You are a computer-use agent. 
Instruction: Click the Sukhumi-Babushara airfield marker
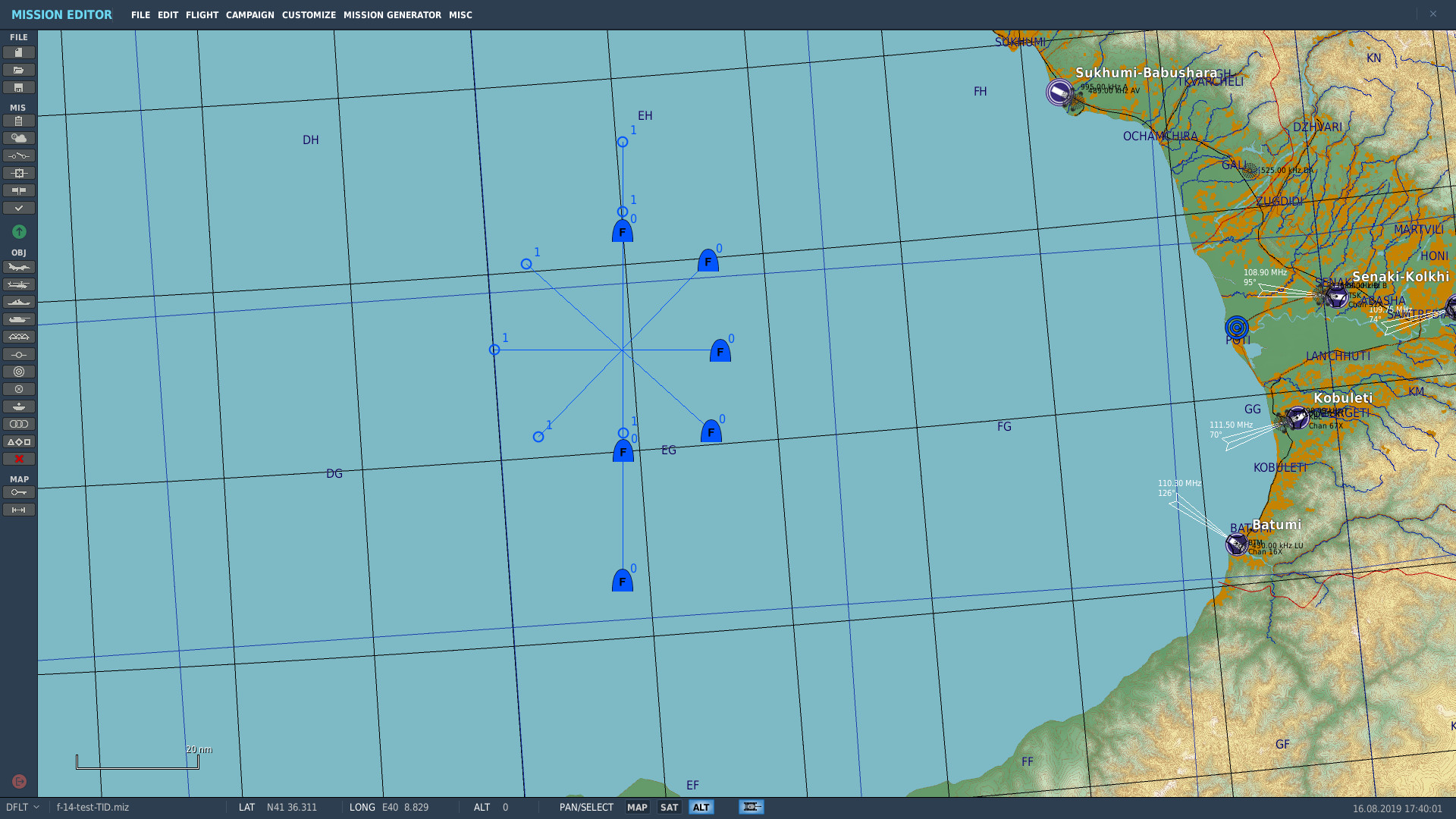pyautogui.click(x=1059, y=93)
